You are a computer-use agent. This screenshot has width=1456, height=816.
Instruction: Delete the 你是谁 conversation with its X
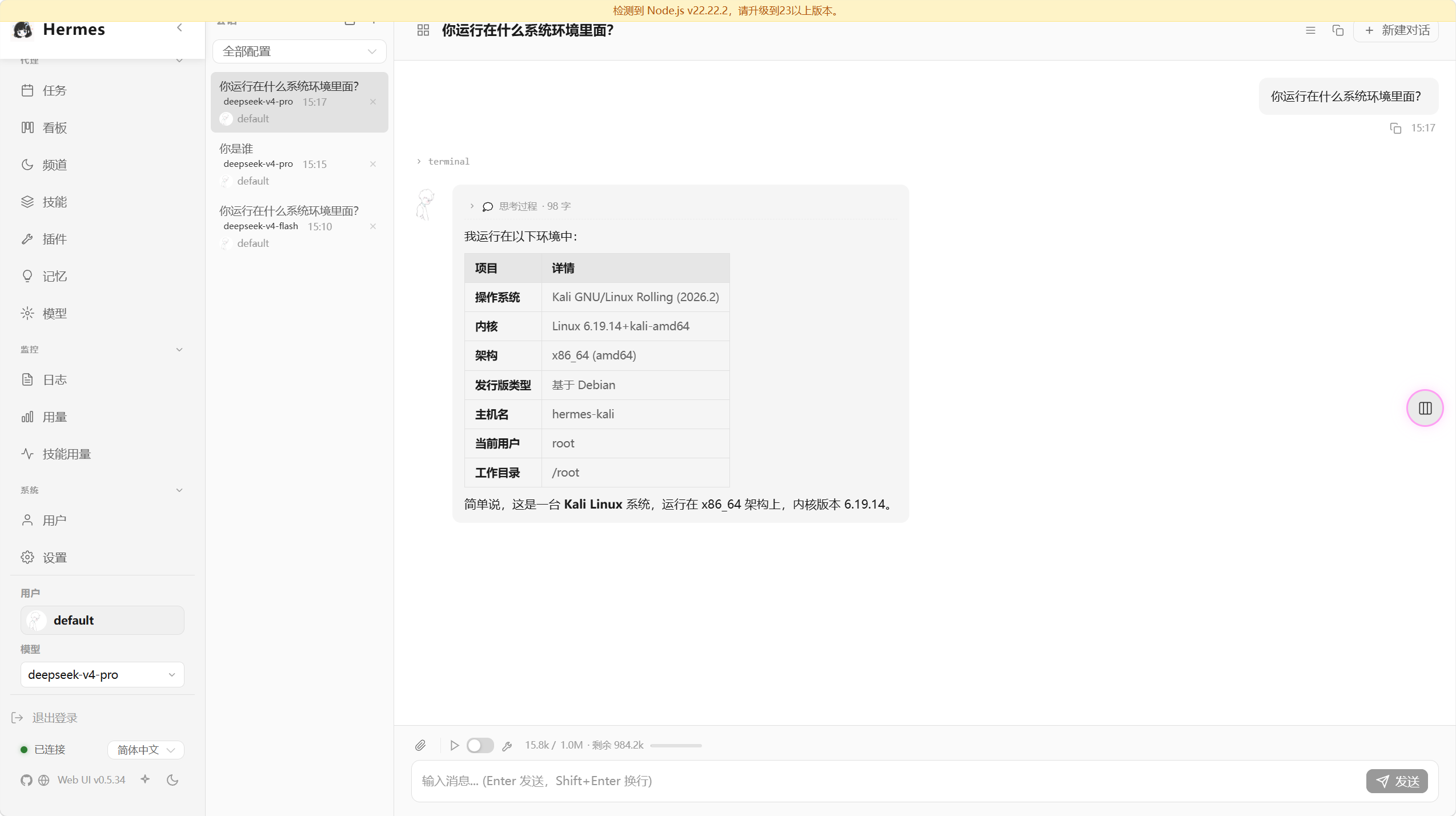(373, 164)
